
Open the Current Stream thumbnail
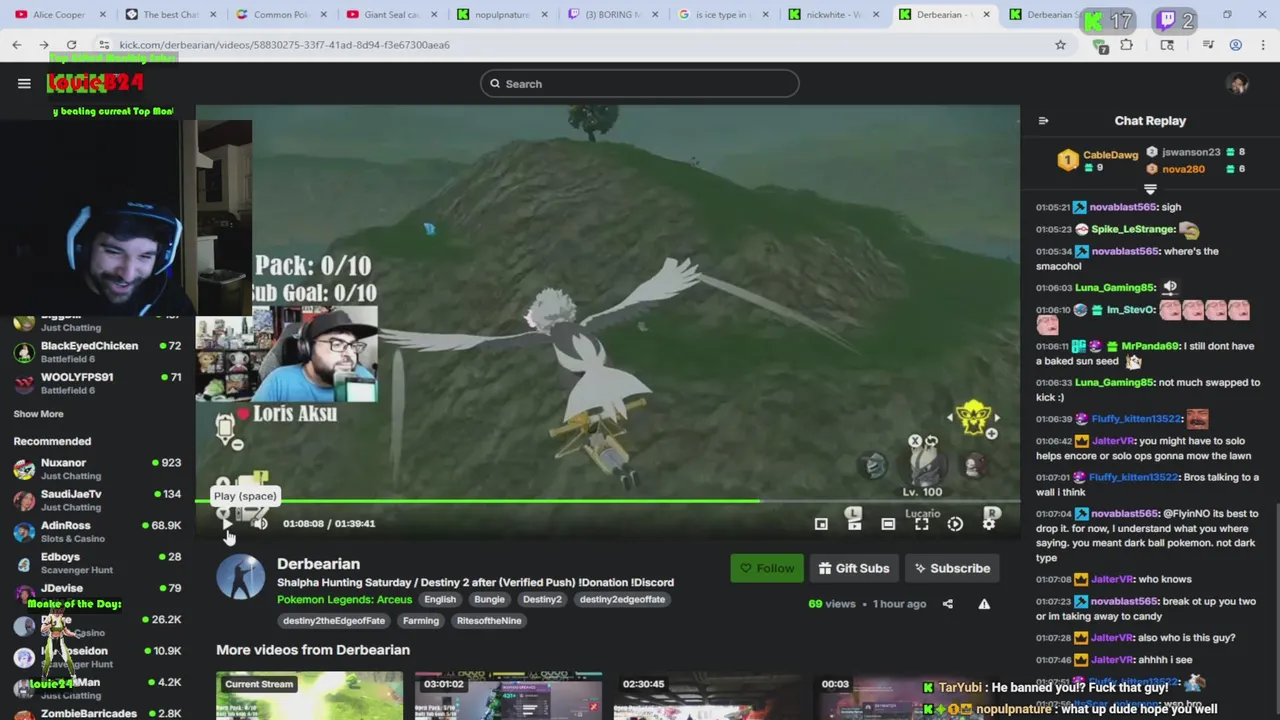(310, 696)
